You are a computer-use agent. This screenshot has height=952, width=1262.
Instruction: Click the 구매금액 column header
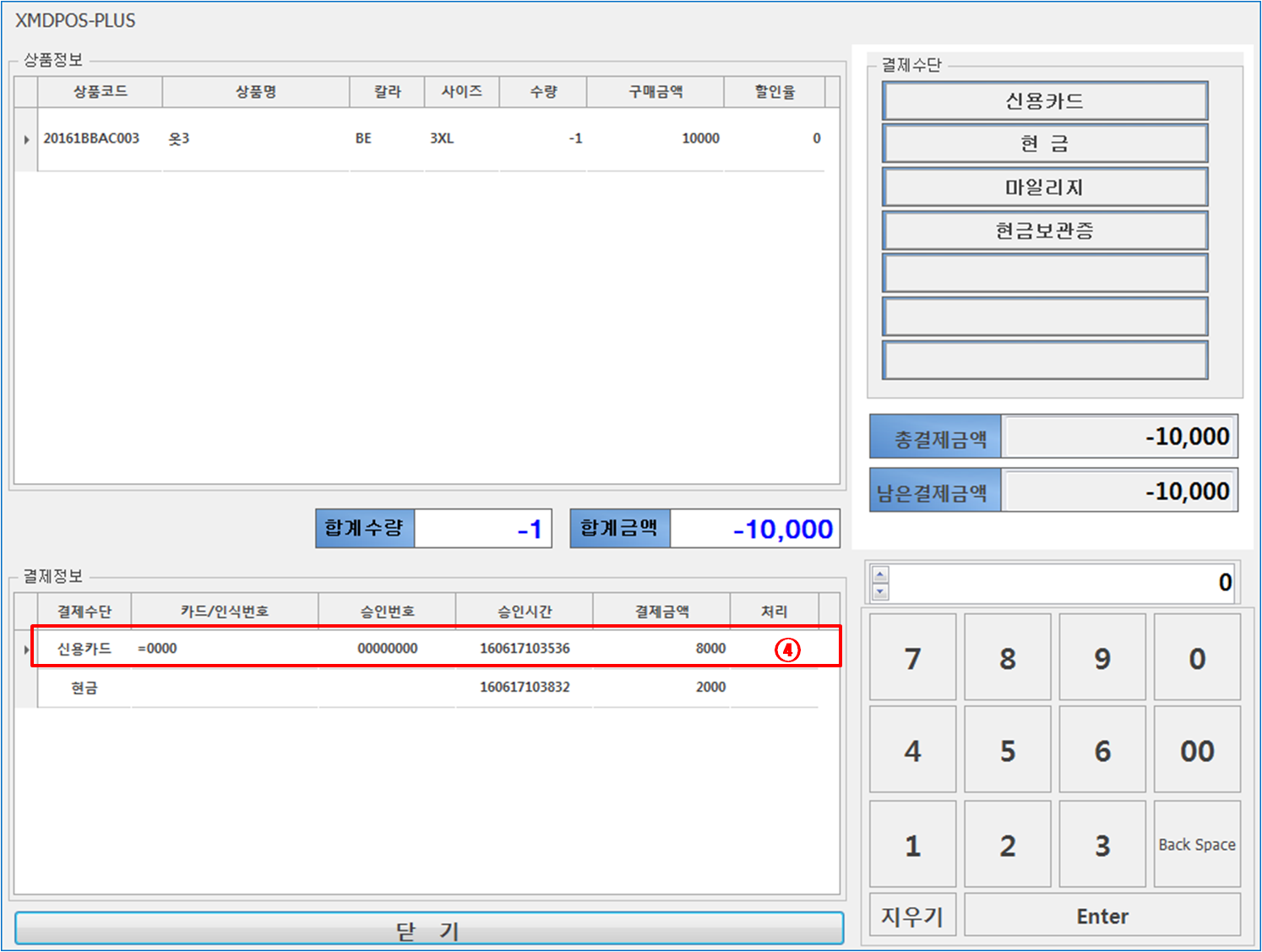pos(655,91)
